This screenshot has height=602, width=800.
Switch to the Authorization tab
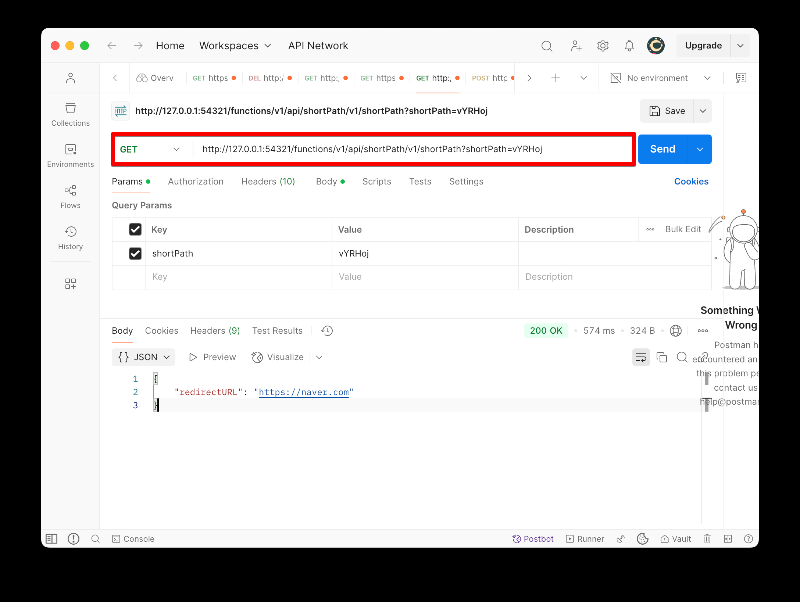pyautogui.click(x=195, y=182)
